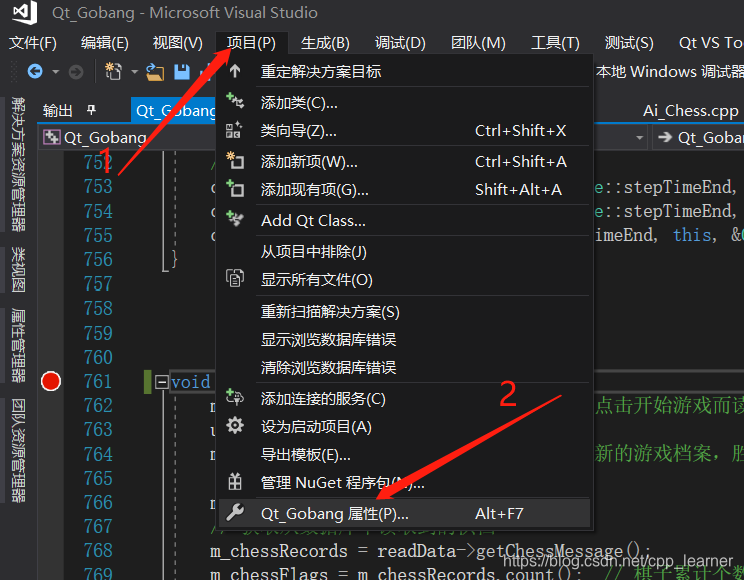744x580 pixels.
Task: Start the 本地 Windows 调试器
Action: 670,72
